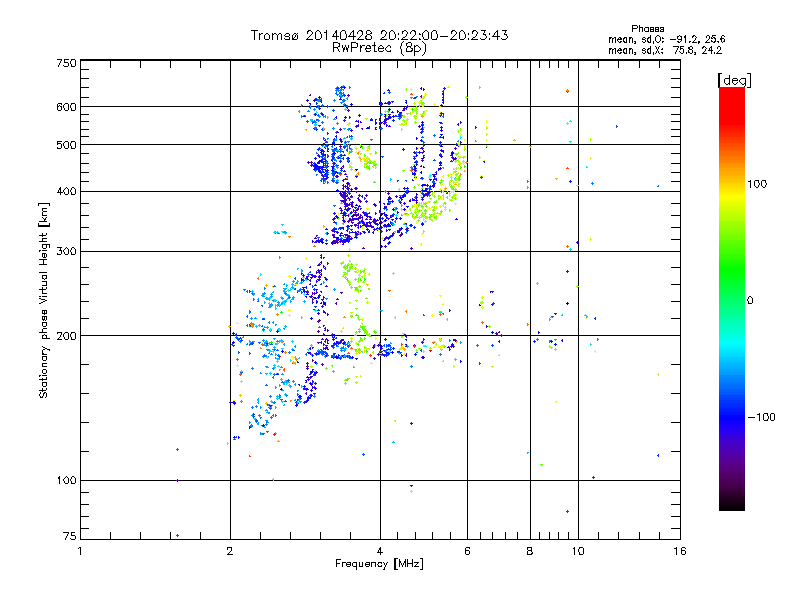Click the y-axis tick label '200'
Screen dimensions: 800x600
[67, 336]
